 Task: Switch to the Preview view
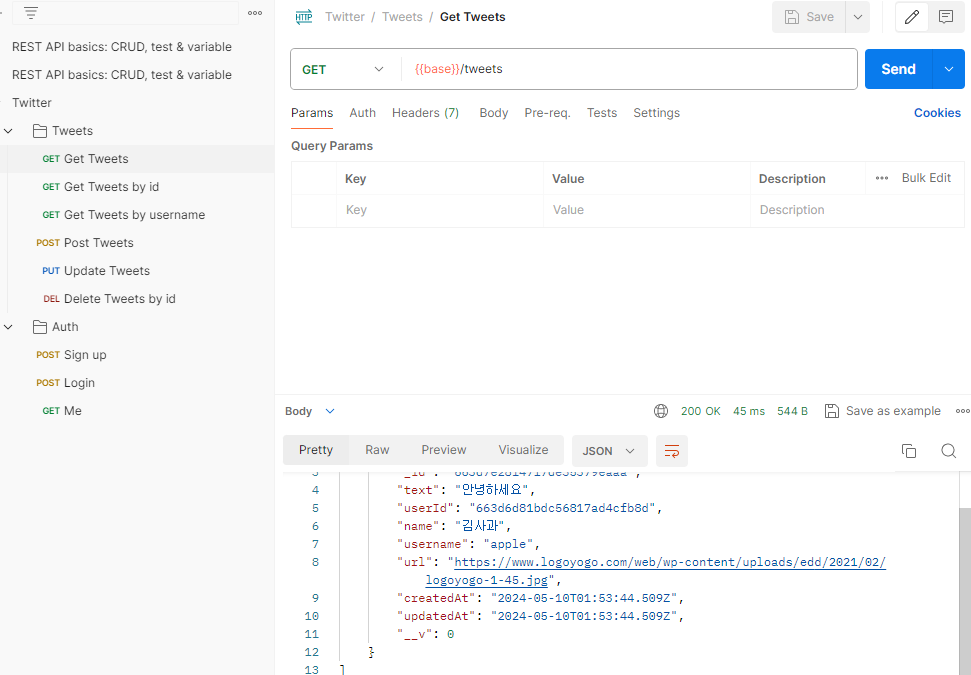click(x=443, y=450)
